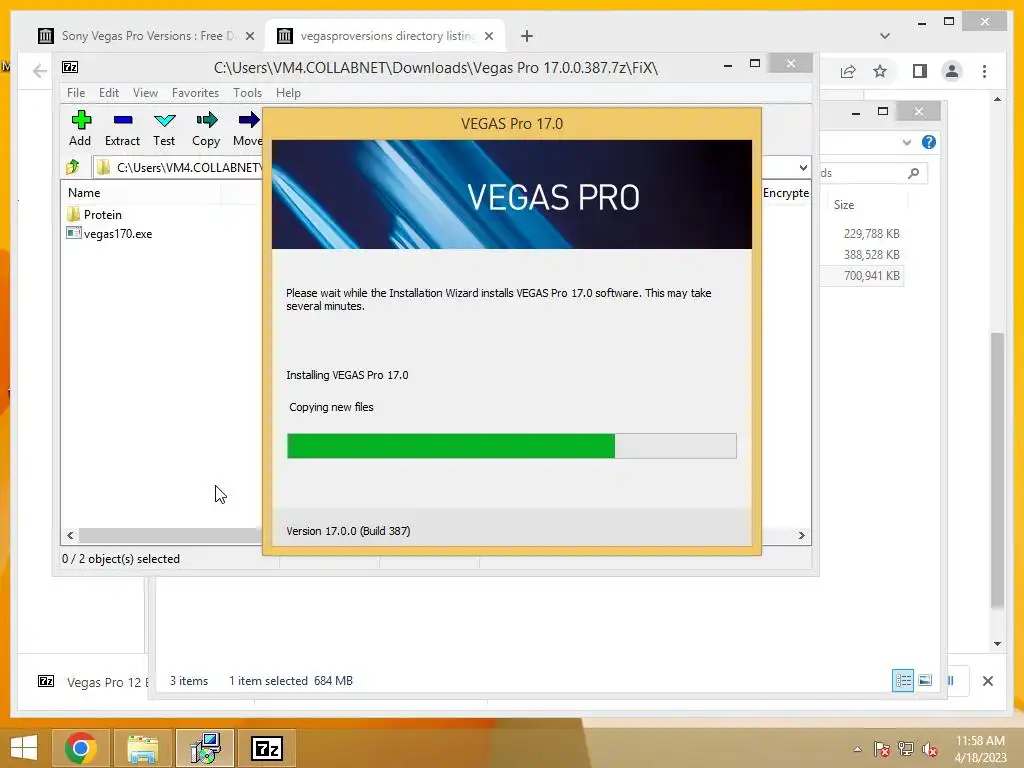The height and width of the screenshot is (768, 1024).
Task: Click the muted volume tray icon
Action: pos(930,749)
